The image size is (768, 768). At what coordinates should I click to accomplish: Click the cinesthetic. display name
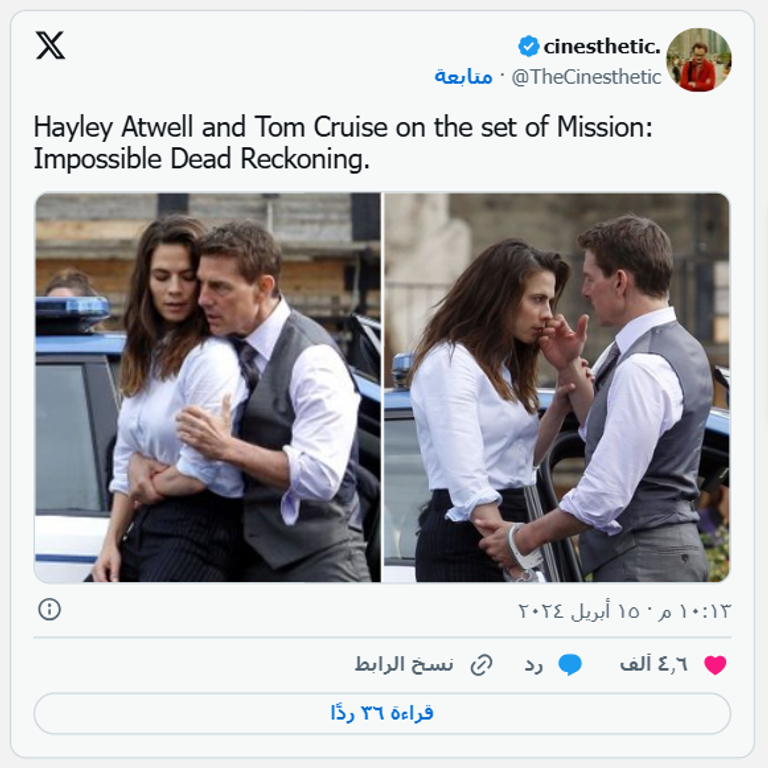tap(602, 46)
